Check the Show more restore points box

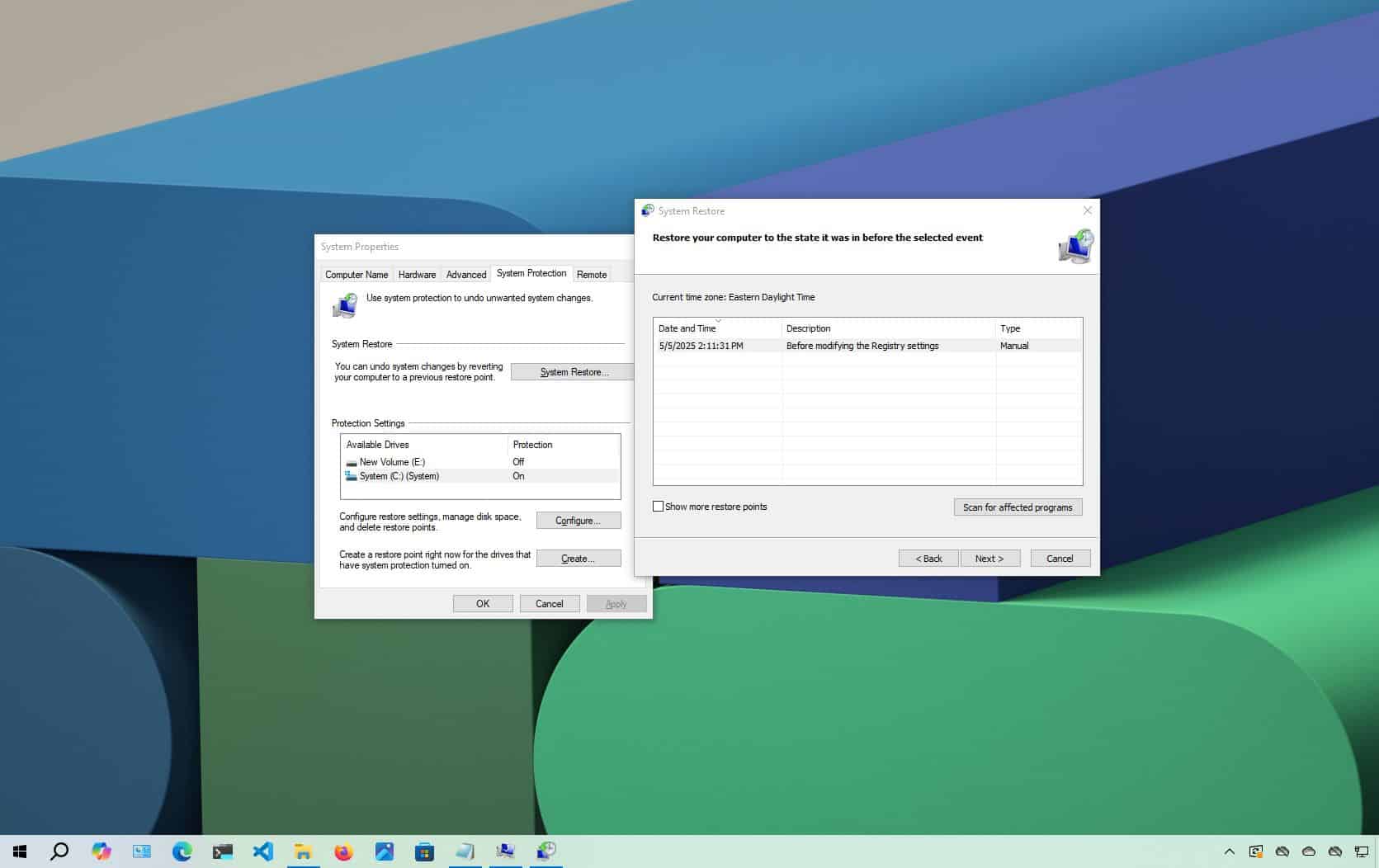659,506
